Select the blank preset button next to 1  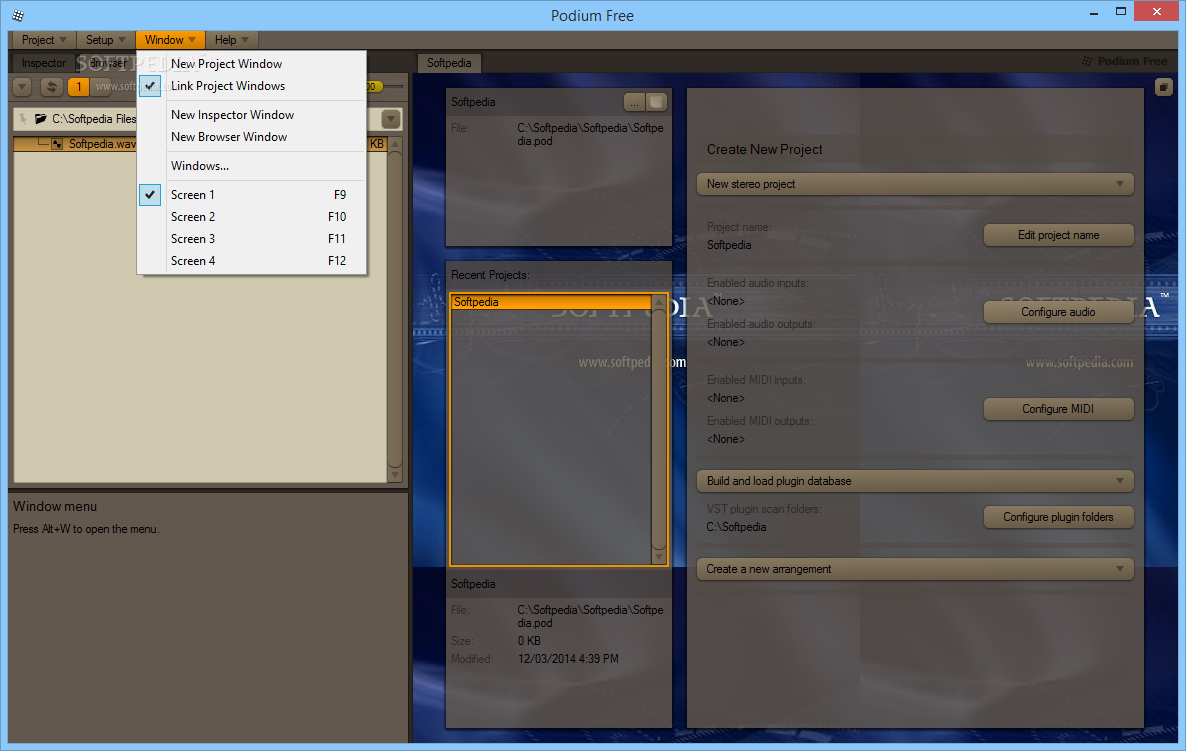coord(101,87)
